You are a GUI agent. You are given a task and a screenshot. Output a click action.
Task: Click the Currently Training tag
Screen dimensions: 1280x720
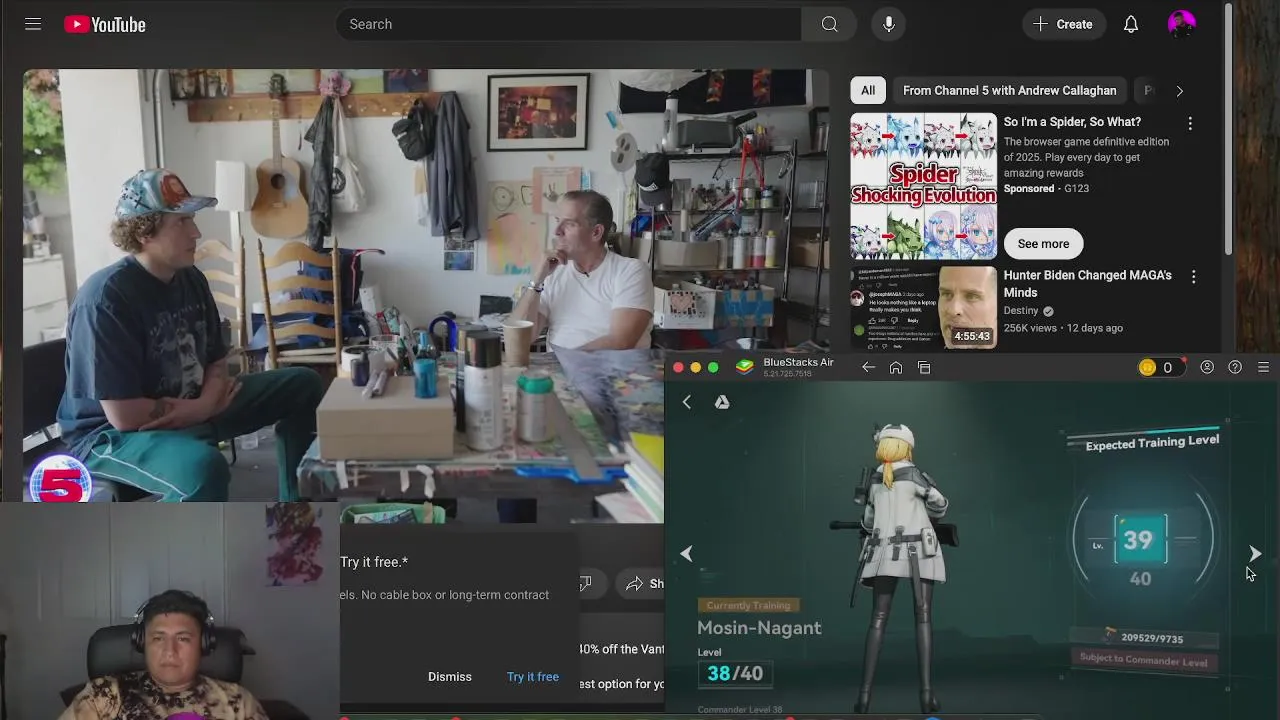pos(748,605)
